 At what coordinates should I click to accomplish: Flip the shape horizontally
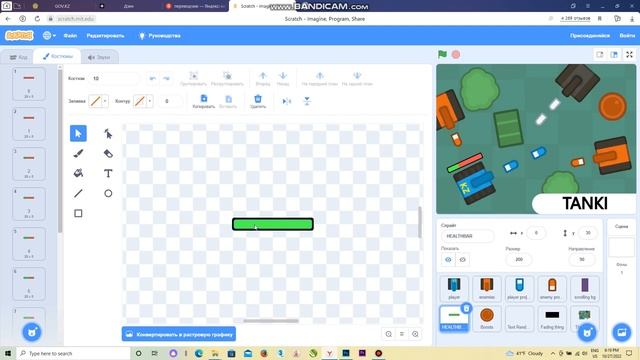pos(287,101)
